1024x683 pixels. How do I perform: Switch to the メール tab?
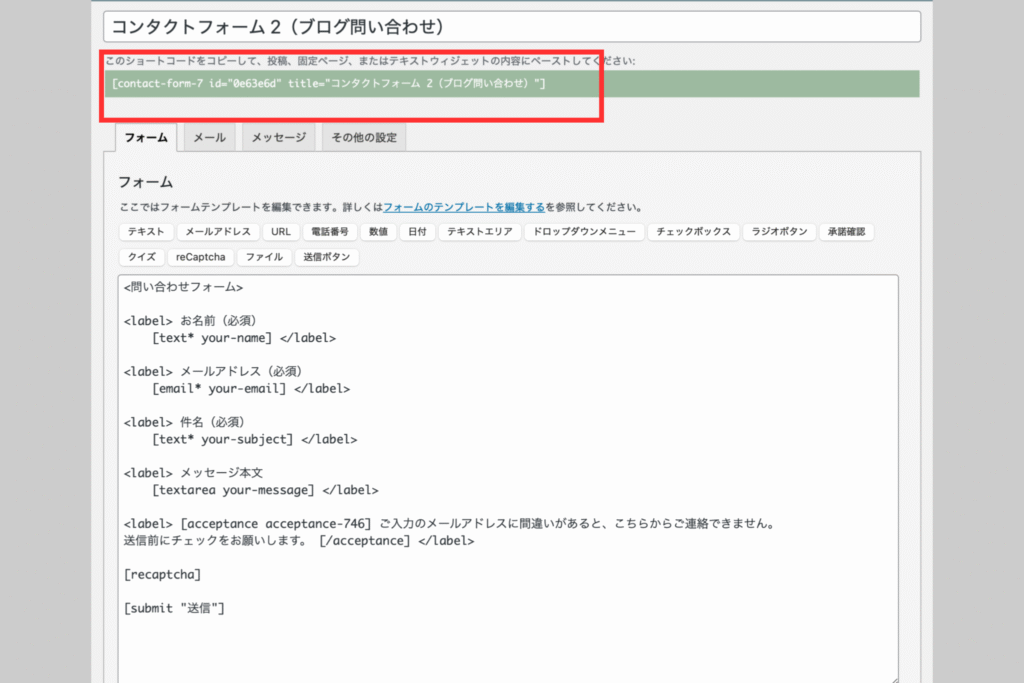[209, 137]
